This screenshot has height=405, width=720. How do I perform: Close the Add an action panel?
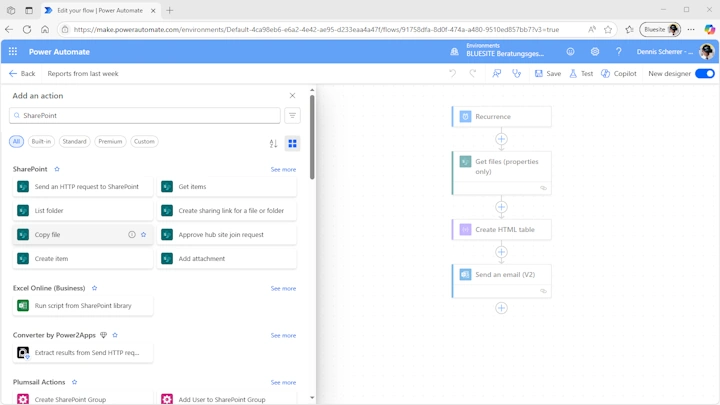[292, 96]
